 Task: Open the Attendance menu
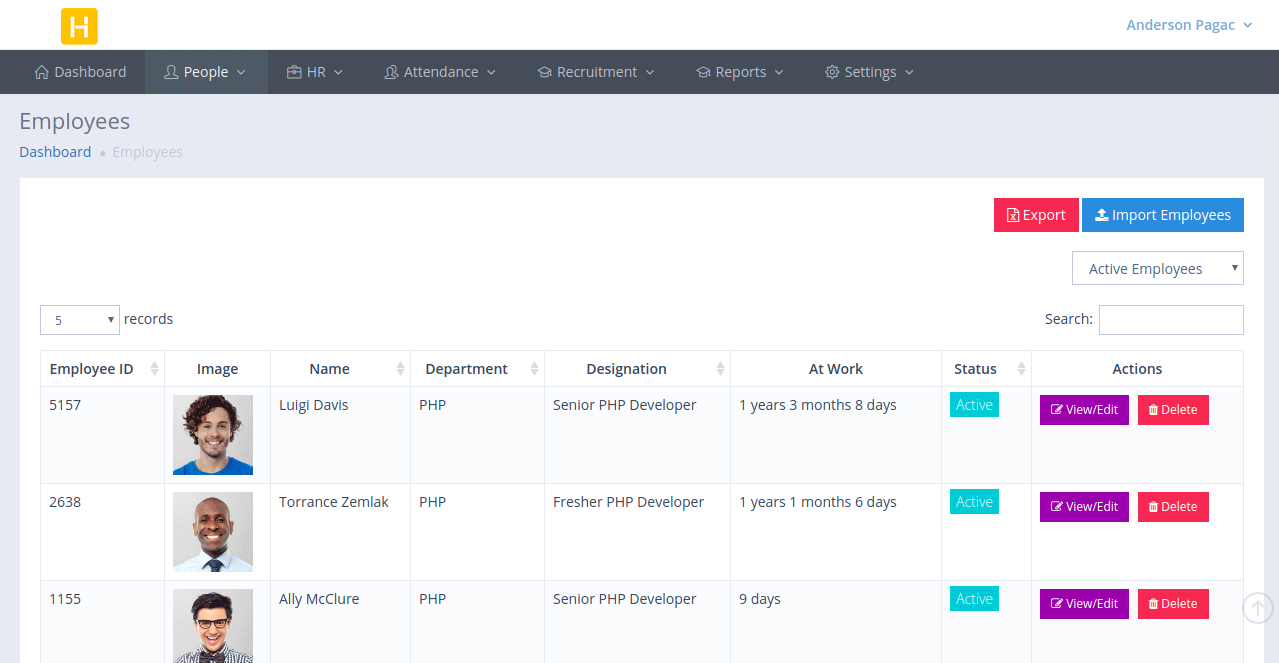pyautogui.click(x=440, y=72)
